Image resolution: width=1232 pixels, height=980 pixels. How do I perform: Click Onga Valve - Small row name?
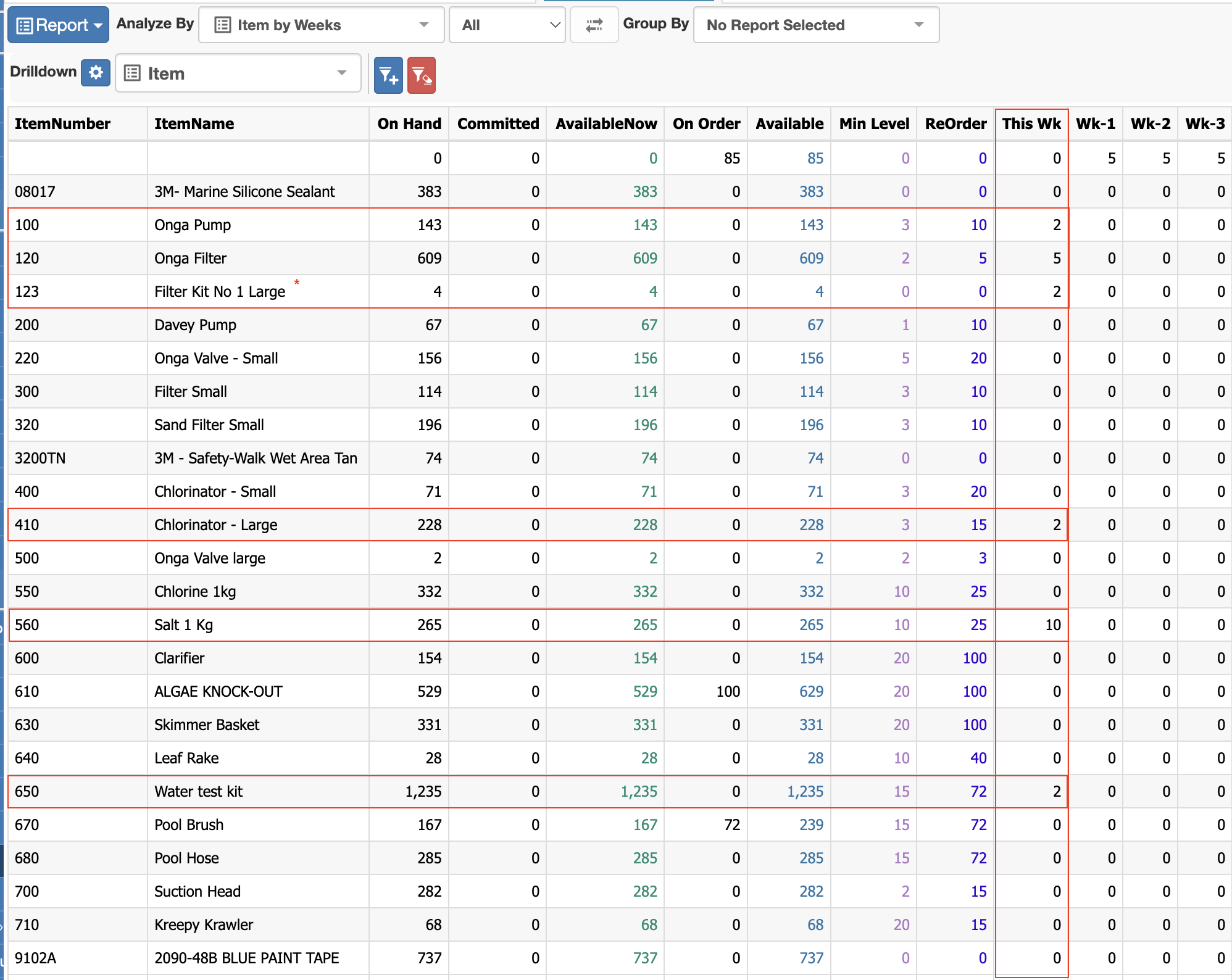point(216,358)
